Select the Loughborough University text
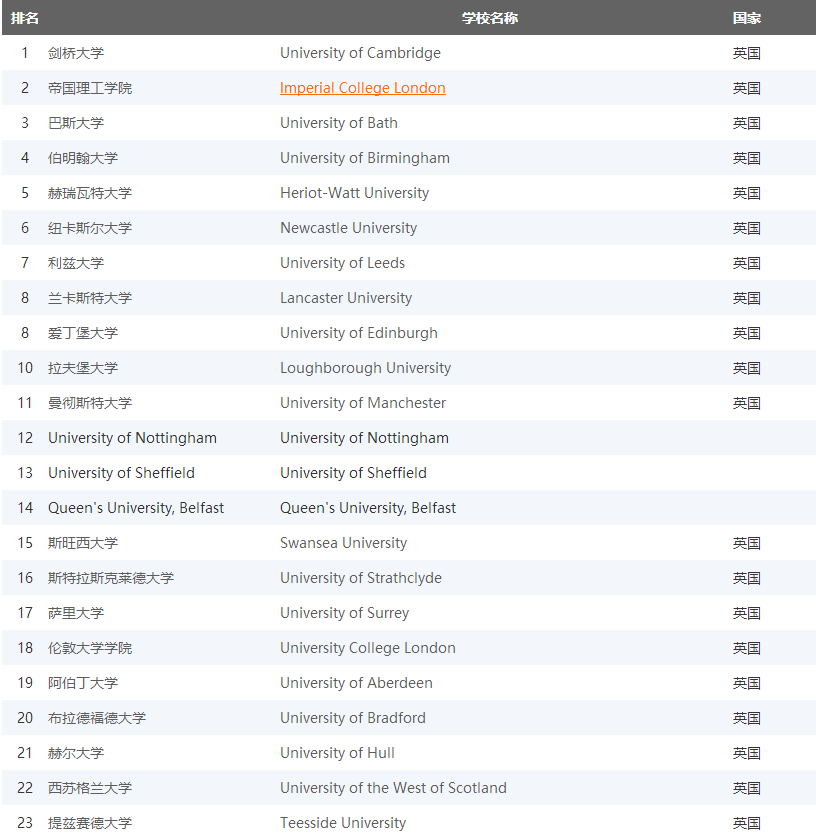The height and width of the screenshot is (837, 816). click(x=366, y=368)
